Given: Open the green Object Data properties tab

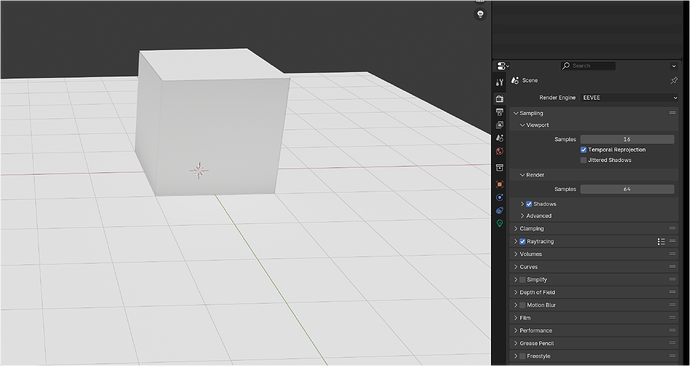Looking at the screenshot, I should point(499,223).
